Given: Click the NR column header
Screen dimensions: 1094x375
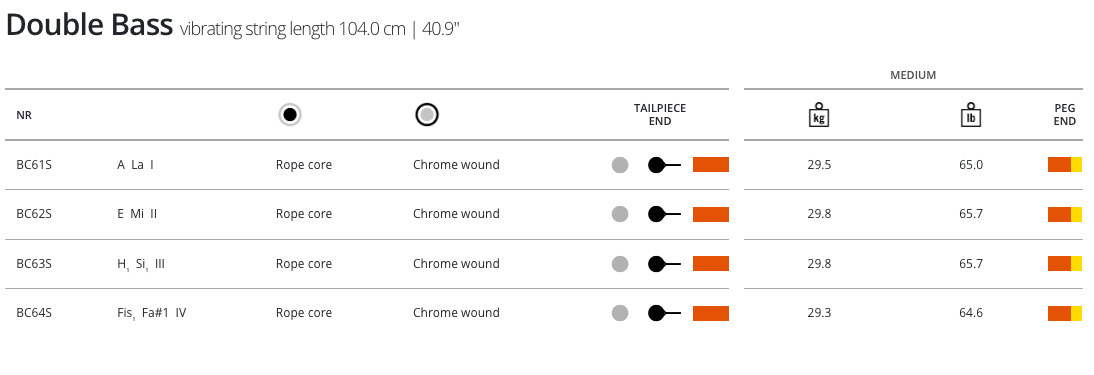Looking at the screenshot, I should tap(24, 115).
